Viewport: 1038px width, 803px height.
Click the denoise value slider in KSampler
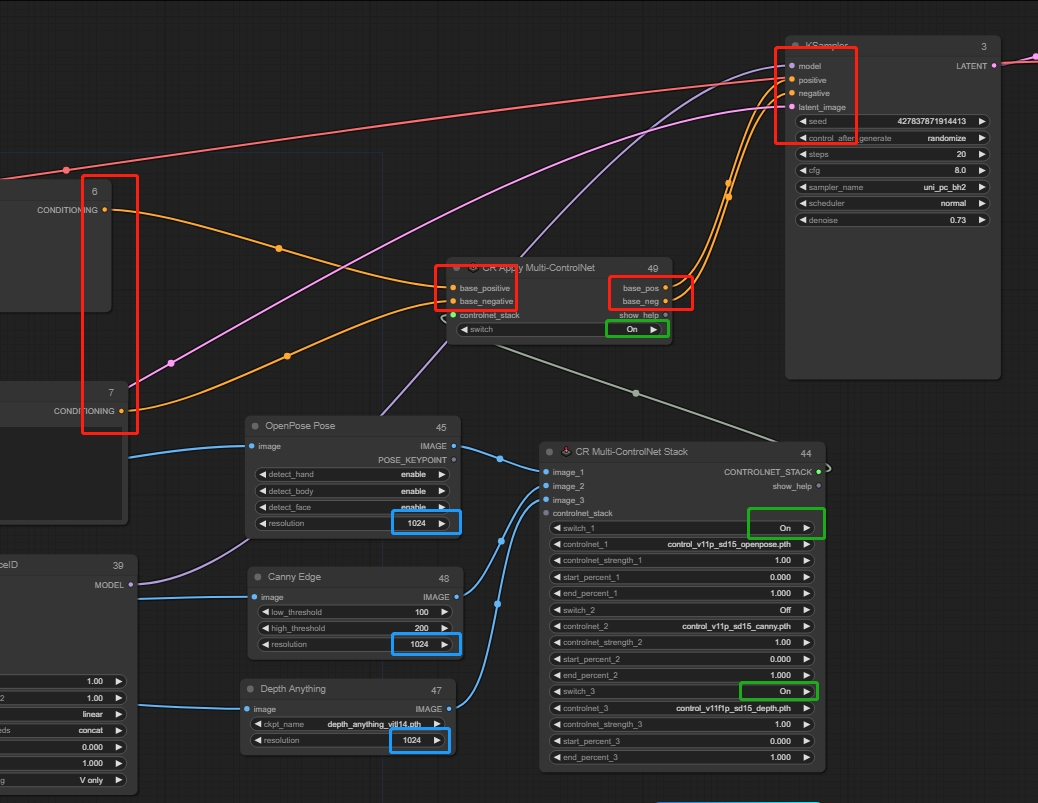(892, 220)
